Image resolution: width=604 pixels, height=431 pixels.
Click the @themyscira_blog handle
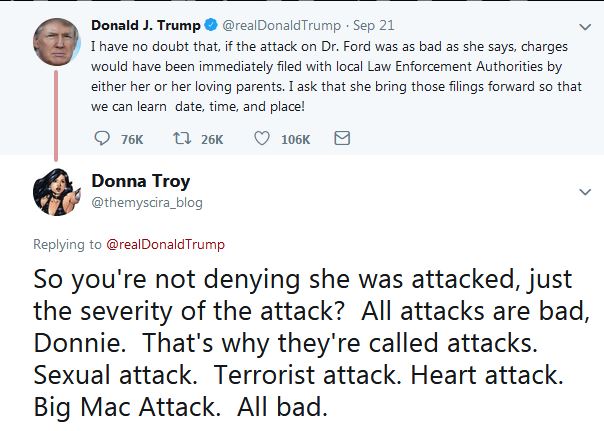click(147, 203)
